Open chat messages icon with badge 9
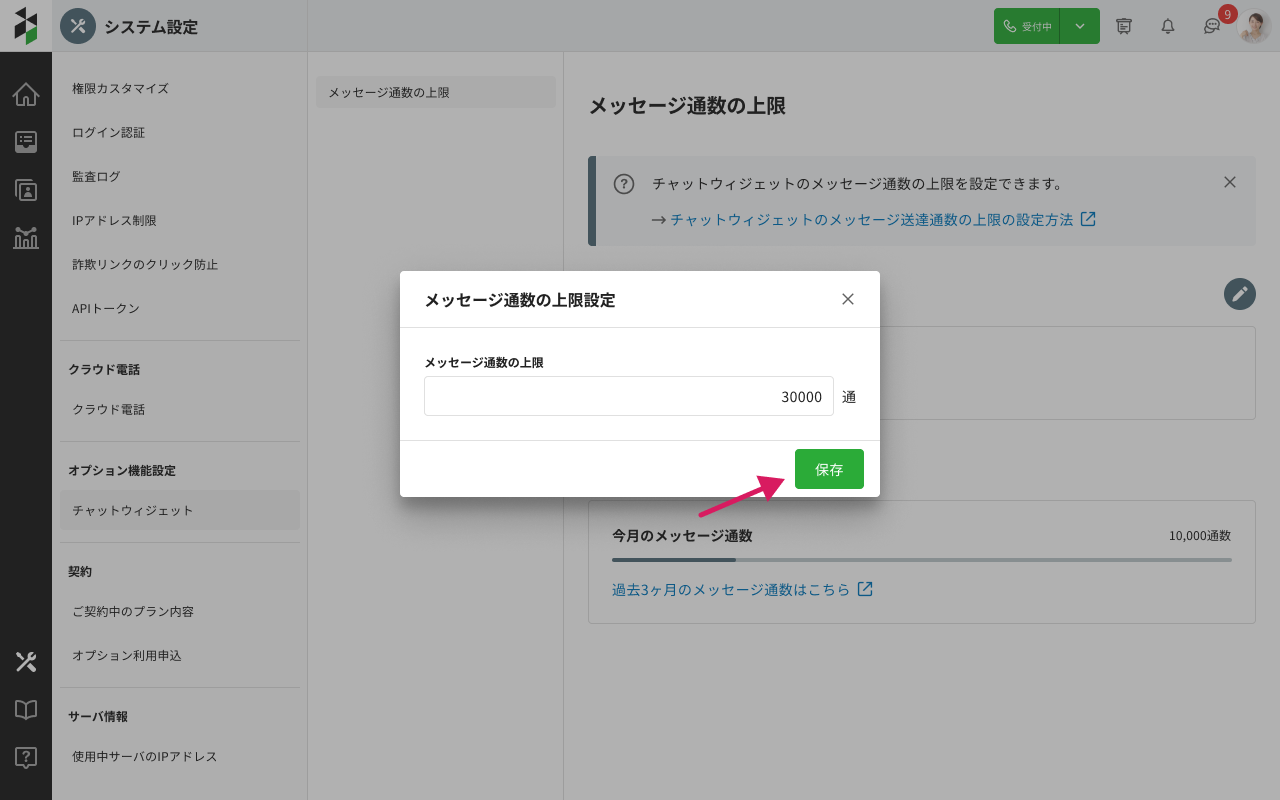Viewport: 1280px width, 800px height. (1212, 26)
